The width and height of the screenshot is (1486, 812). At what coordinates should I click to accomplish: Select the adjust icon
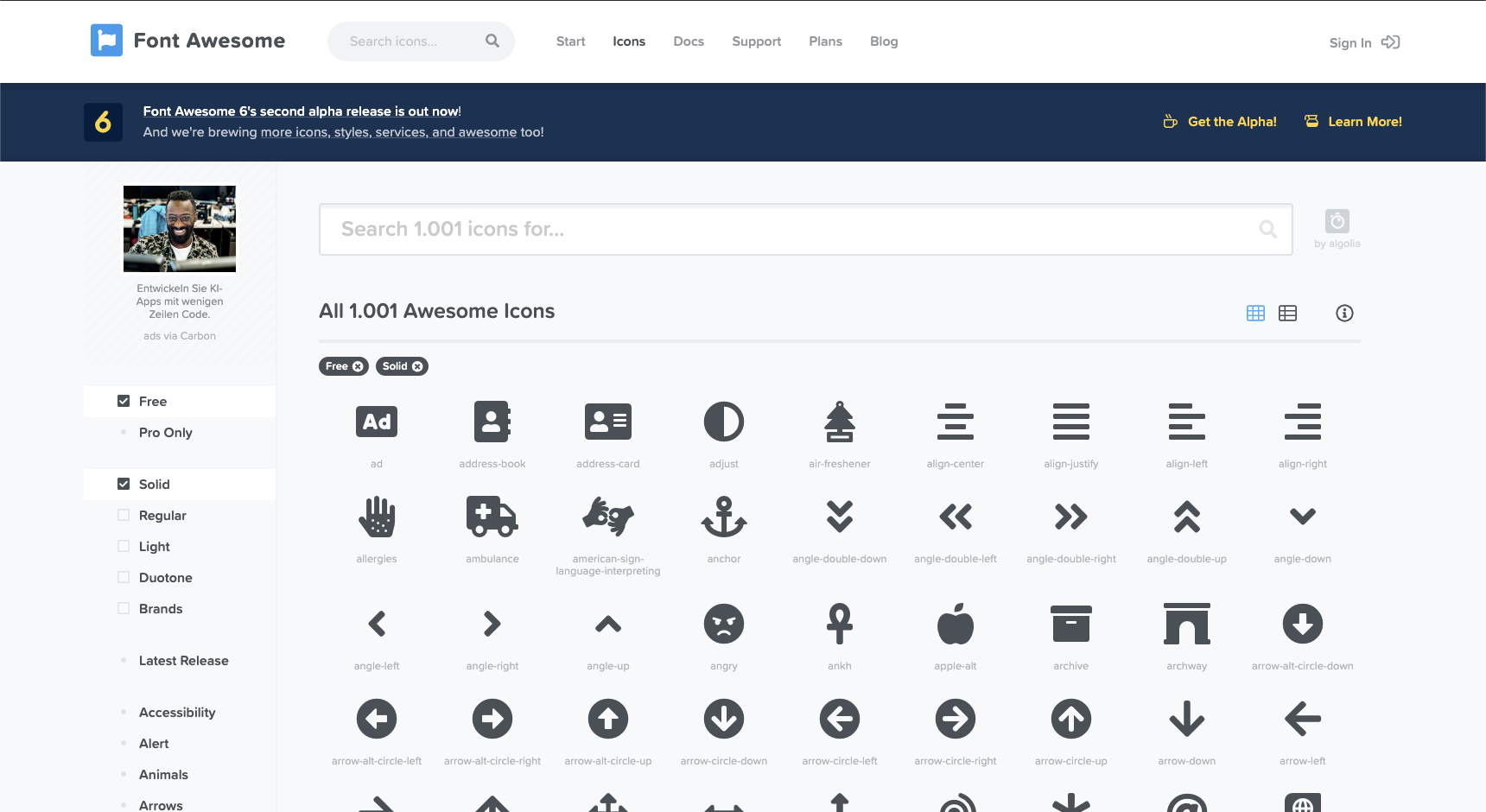coord(724,422)
